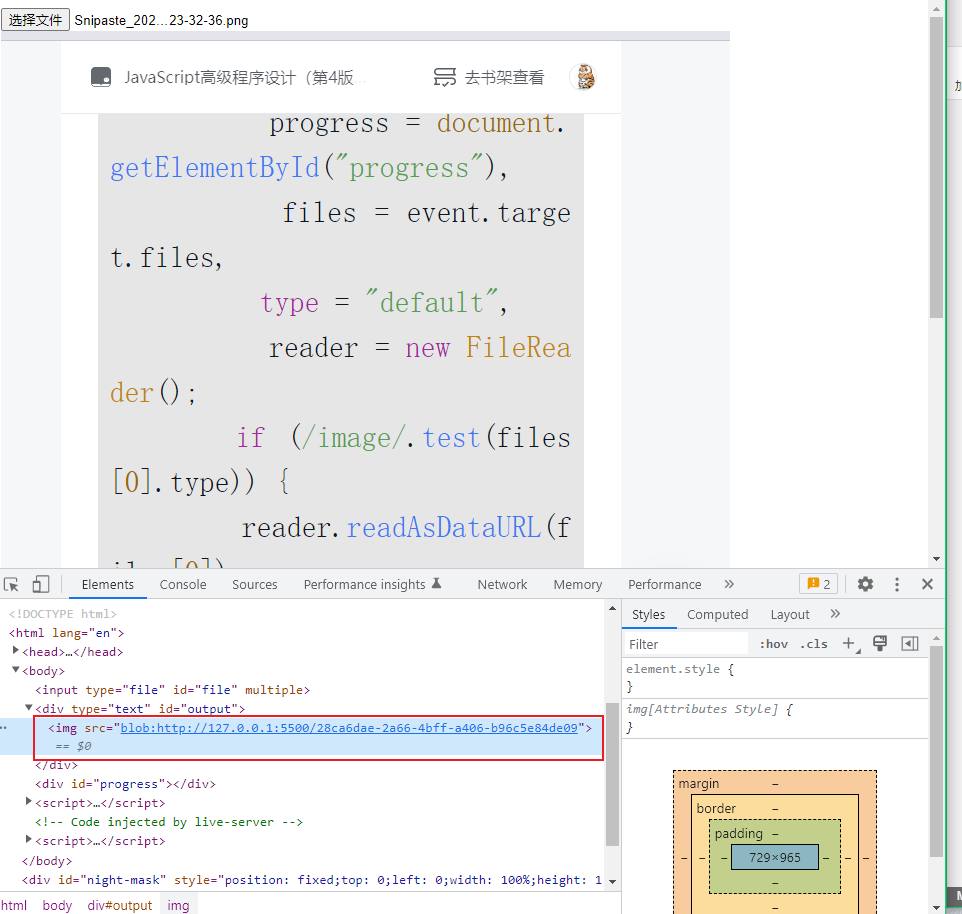This screenshot has width=962, height=914.
Task: Collapse the body element node
Action: pyautogui.click(x=16, y=670)
